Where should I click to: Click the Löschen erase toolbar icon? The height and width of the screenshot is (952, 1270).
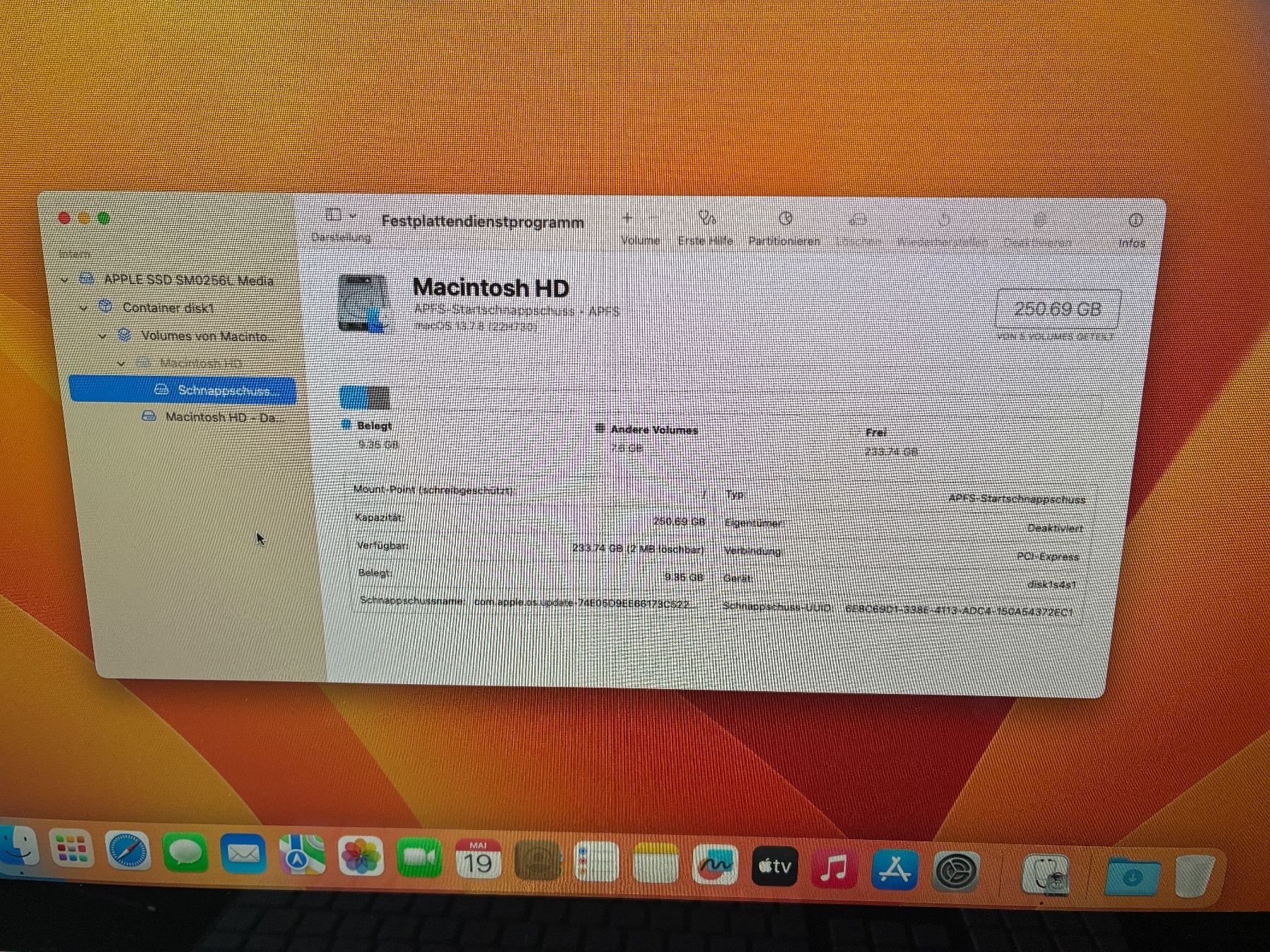(x=859, y=221)
